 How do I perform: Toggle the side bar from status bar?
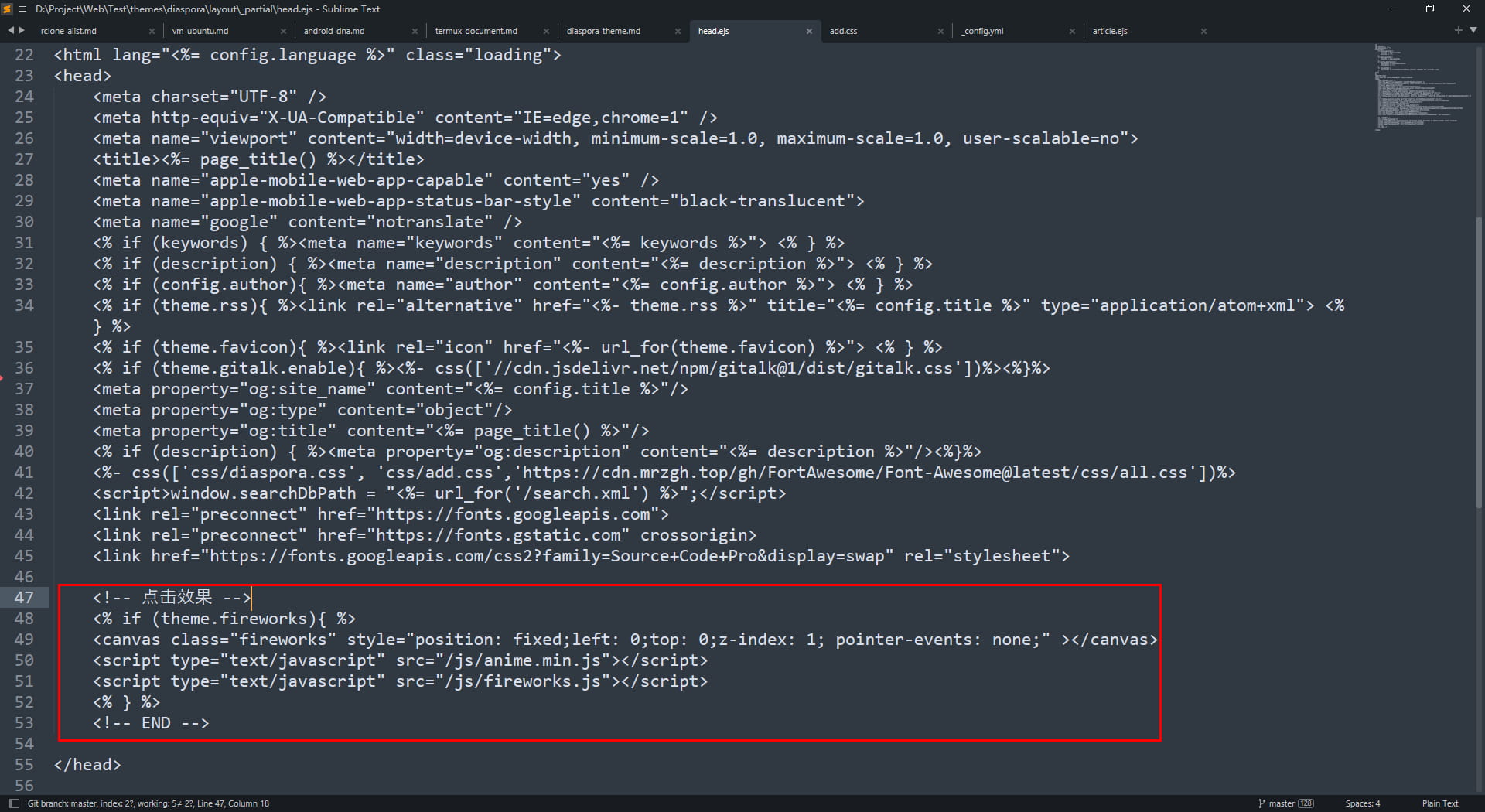(x=13, y=803)
